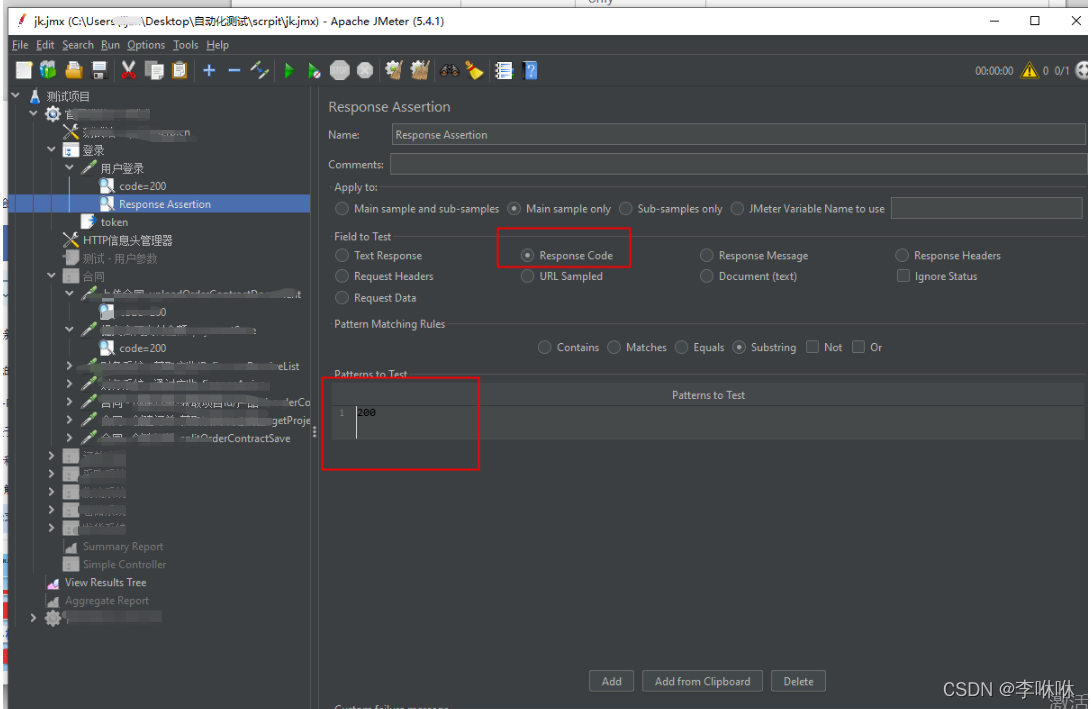This screenshot has height=709, width=1091.
Task: Stop the test with STOP icon
Action: (x=340, y=70)
